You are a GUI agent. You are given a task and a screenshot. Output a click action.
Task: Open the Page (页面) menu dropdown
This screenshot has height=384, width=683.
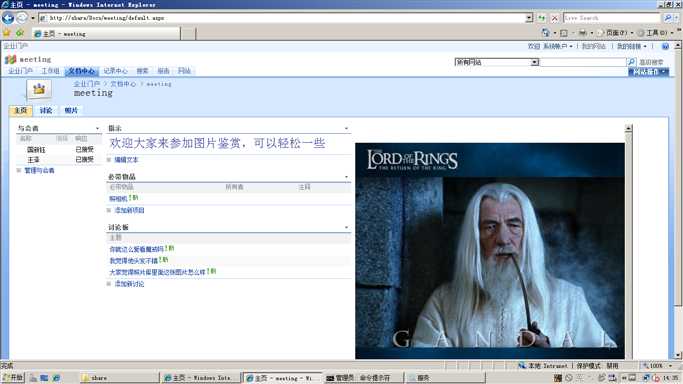[616, 33]
